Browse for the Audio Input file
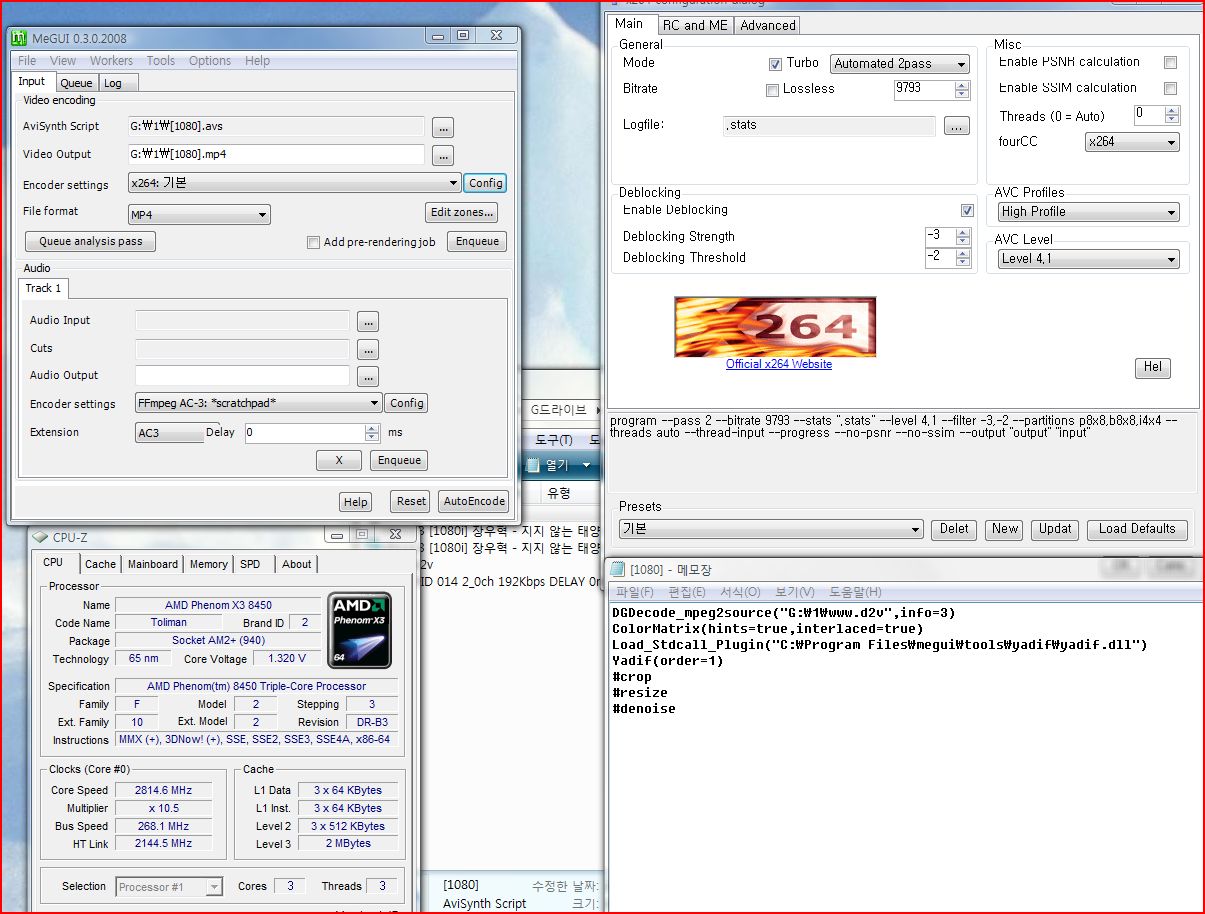This screenshot has height=914, width=1205. (368, 321)
